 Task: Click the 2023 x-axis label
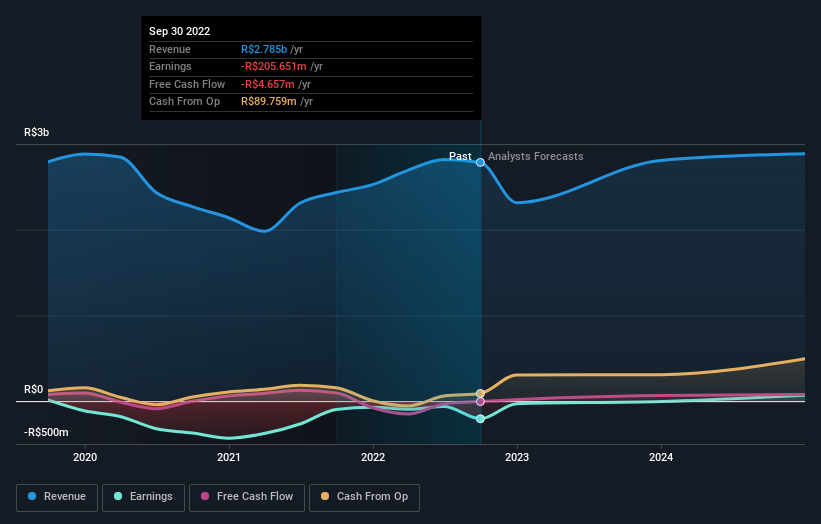(x=517, y=457)
